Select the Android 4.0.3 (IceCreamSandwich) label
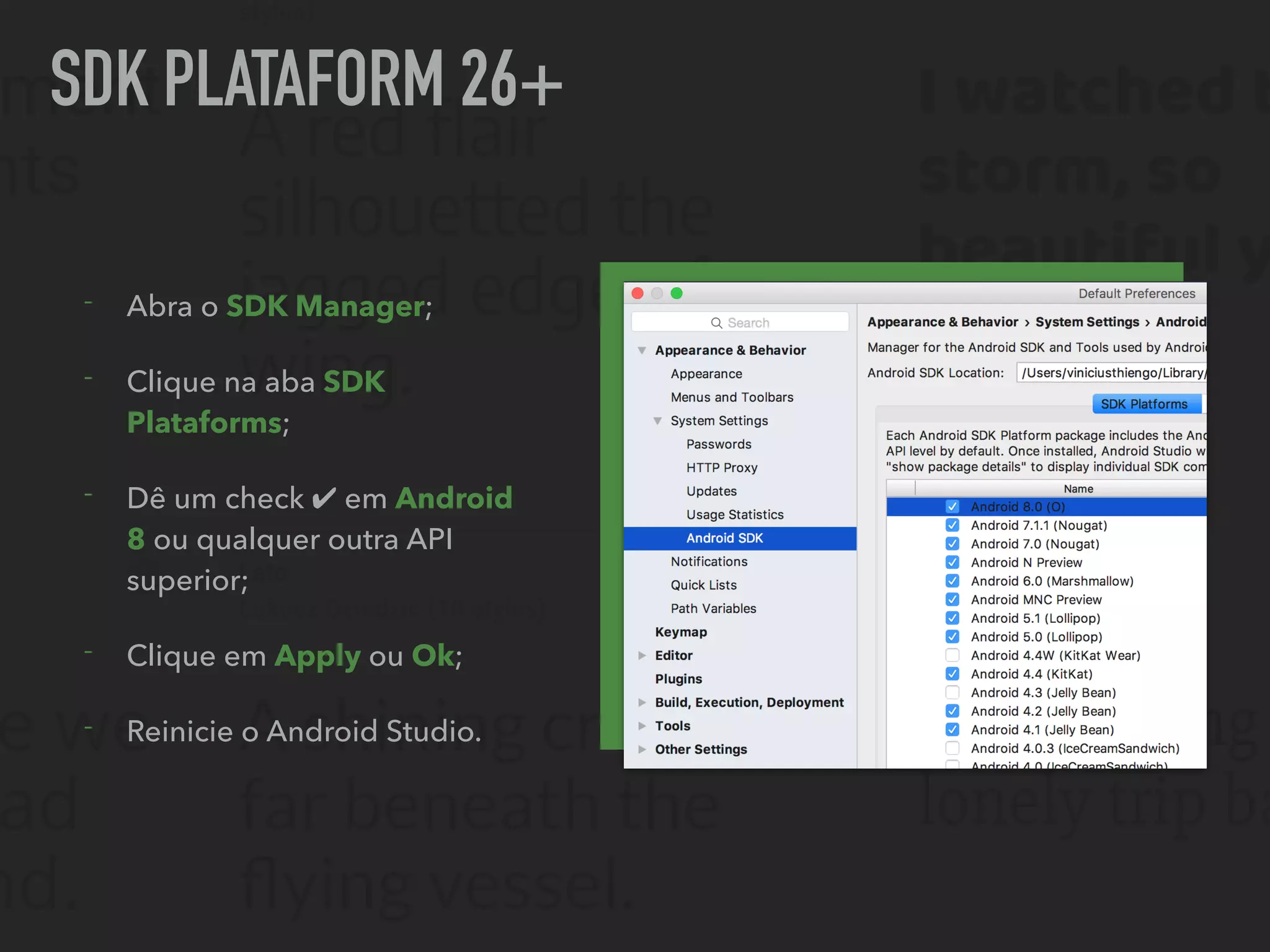The height and width of the screenshot is (952, 1270). (1075, 749)
